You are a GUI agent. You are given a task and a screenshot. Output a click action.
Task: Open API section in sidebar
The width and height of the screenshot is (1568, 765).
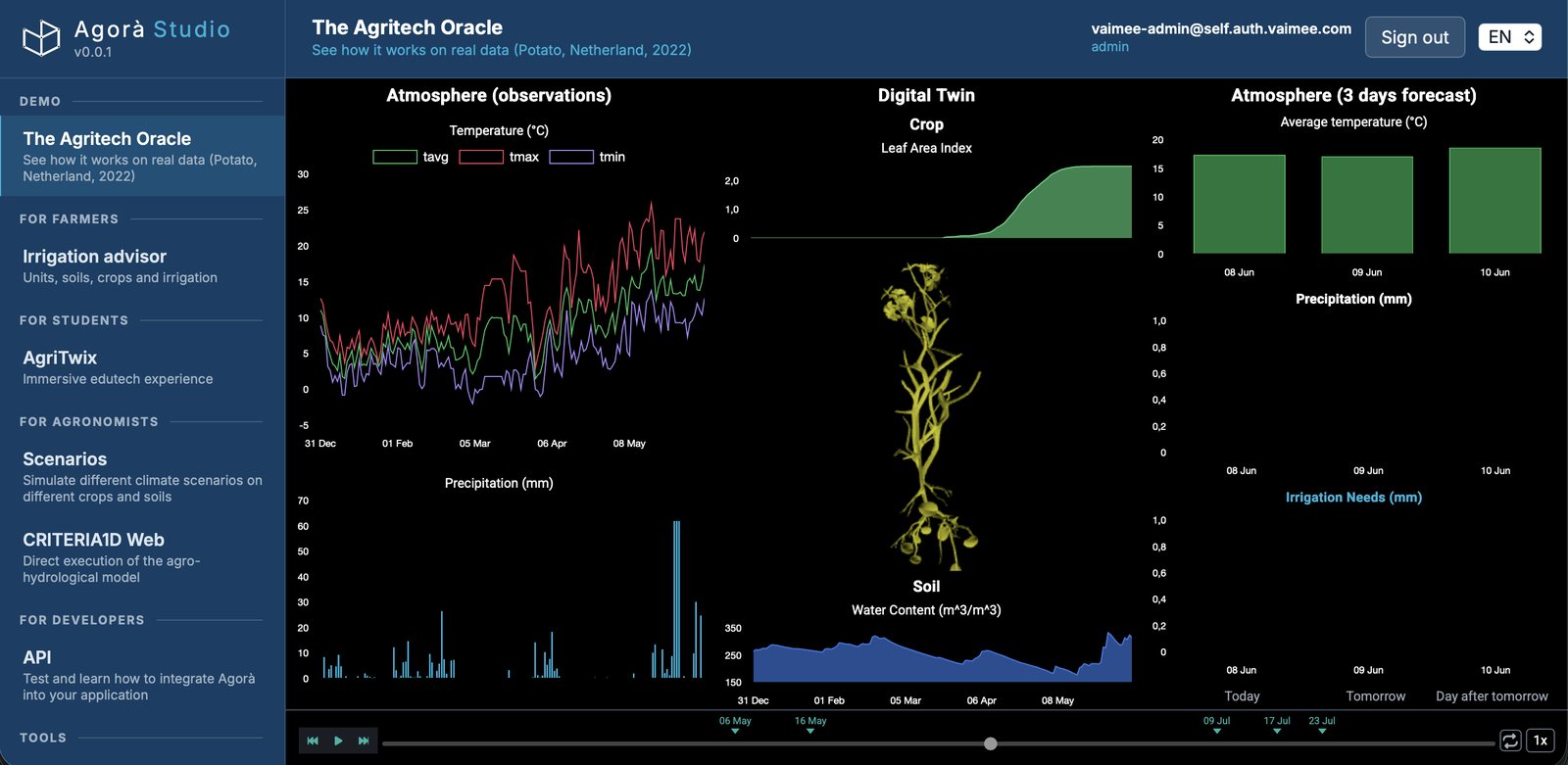pos(142,675)
